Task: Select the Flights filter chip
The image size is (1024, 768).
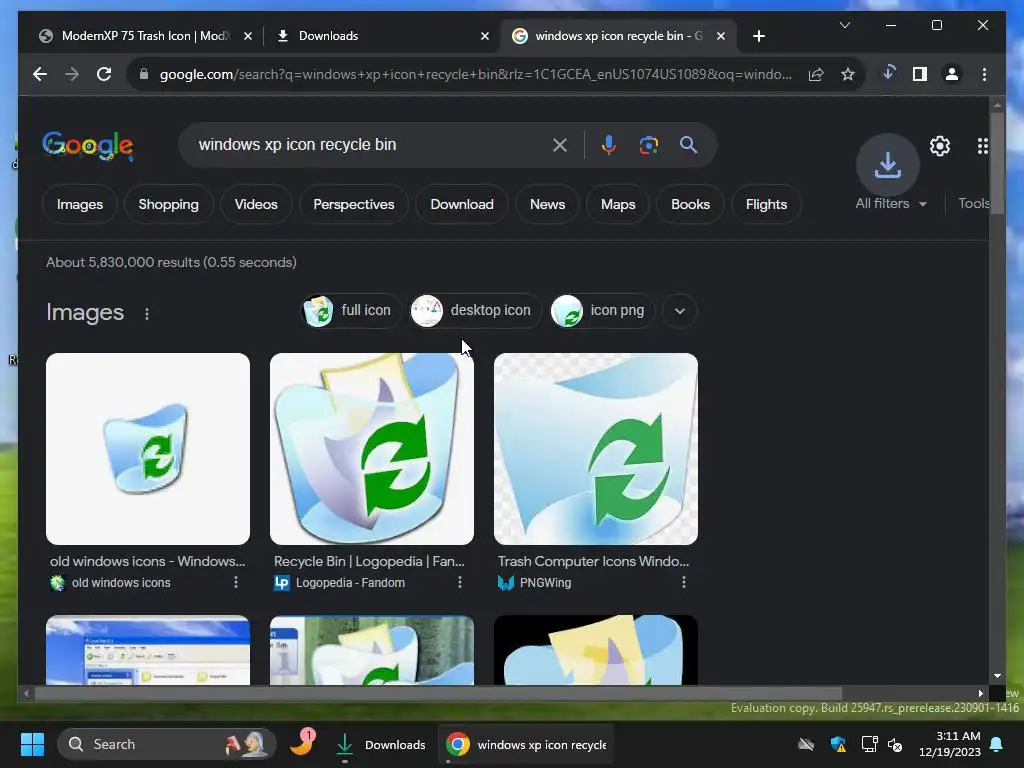Action: pos(766,204)
